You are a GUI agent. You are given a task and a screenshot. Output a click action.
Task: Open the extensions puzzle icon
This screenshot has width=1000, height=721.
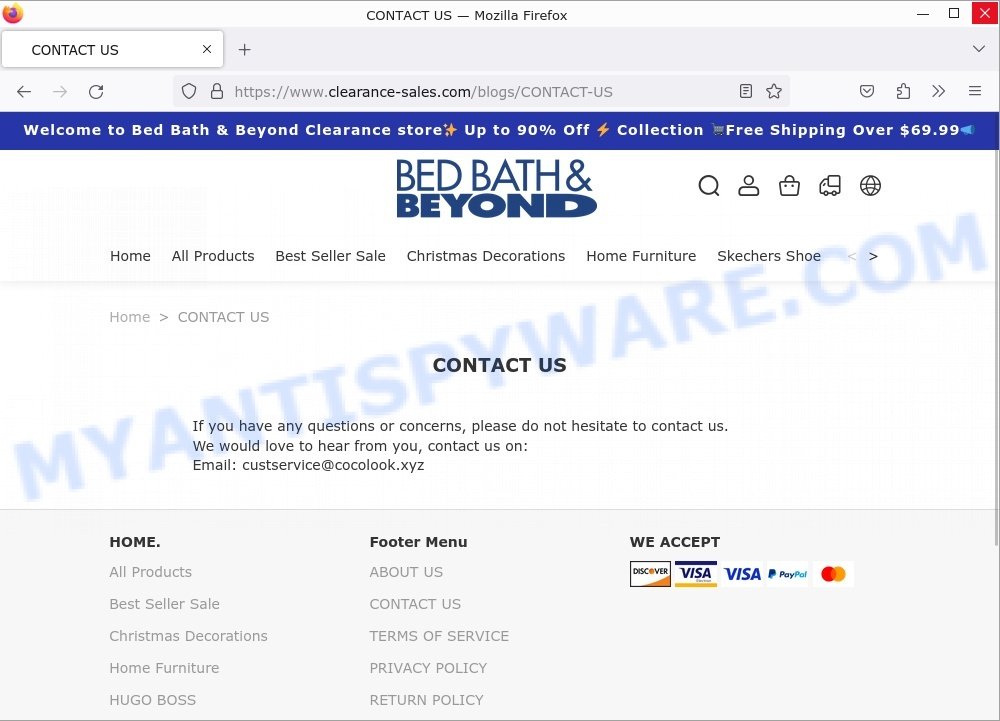click(903, 91)
